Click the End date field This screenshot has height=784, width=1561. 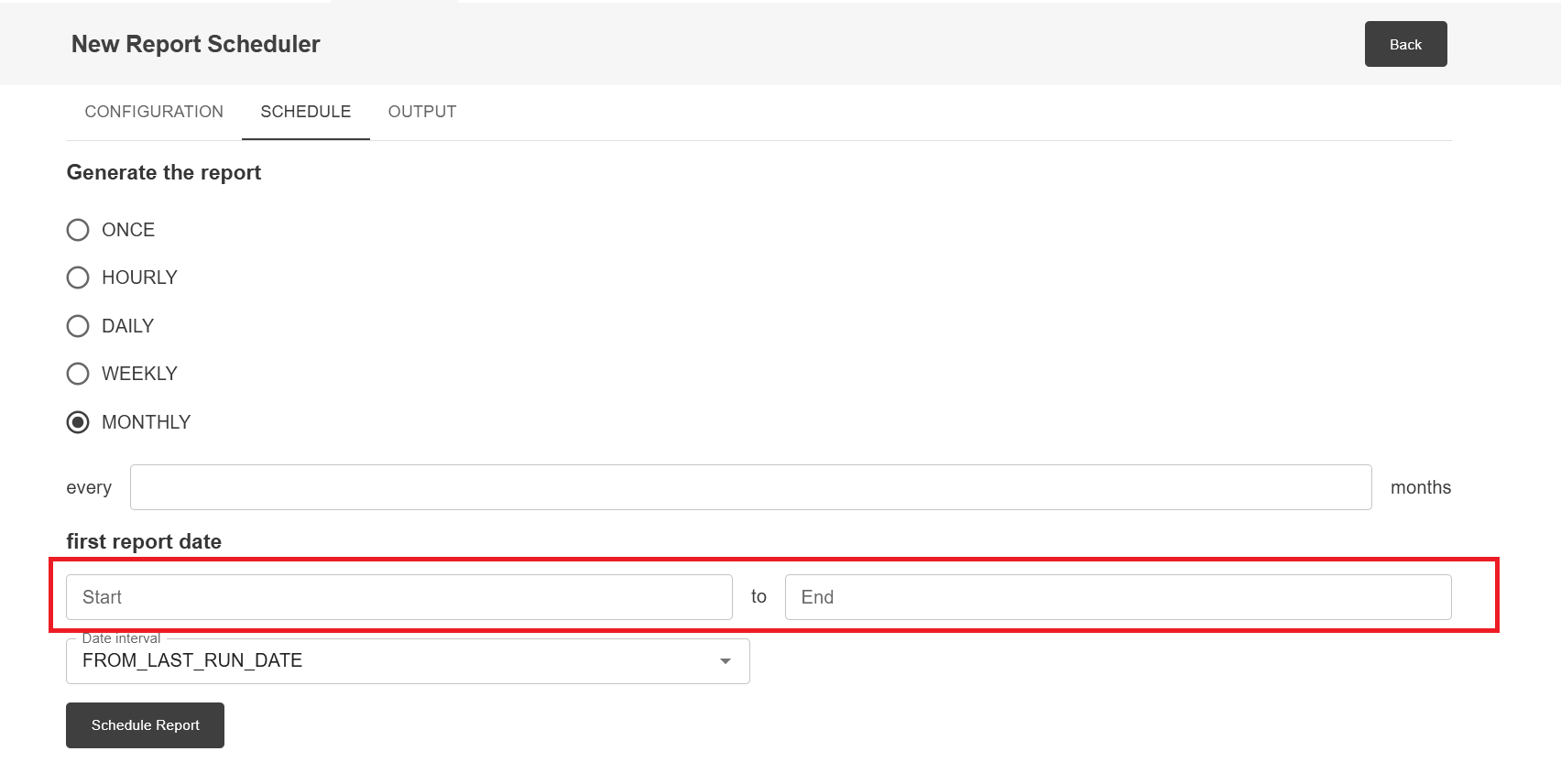(x=1118, y=597)
